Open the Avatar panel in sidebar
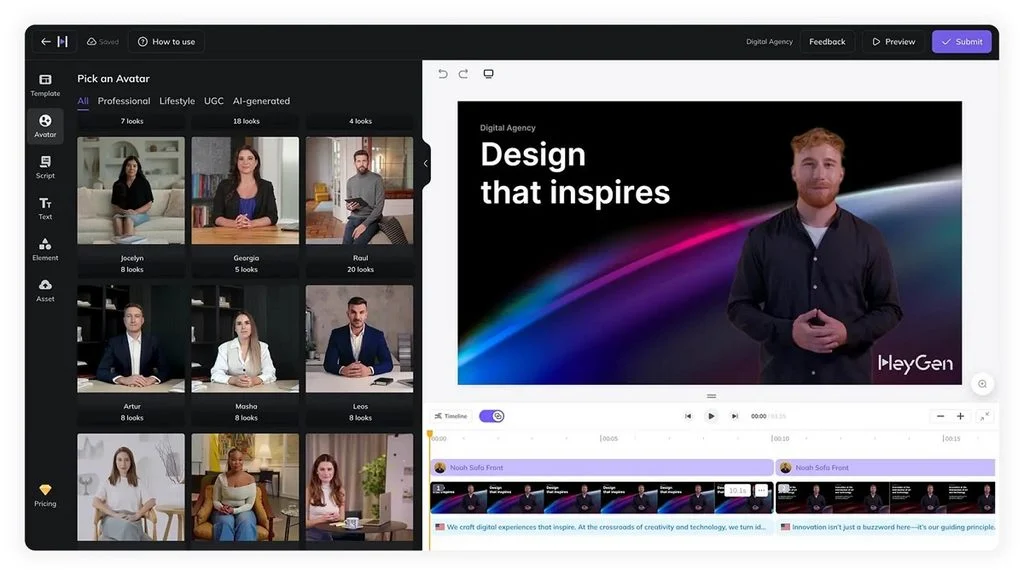Viewport: 1024px width, 575px height. (x=45, y=125)
